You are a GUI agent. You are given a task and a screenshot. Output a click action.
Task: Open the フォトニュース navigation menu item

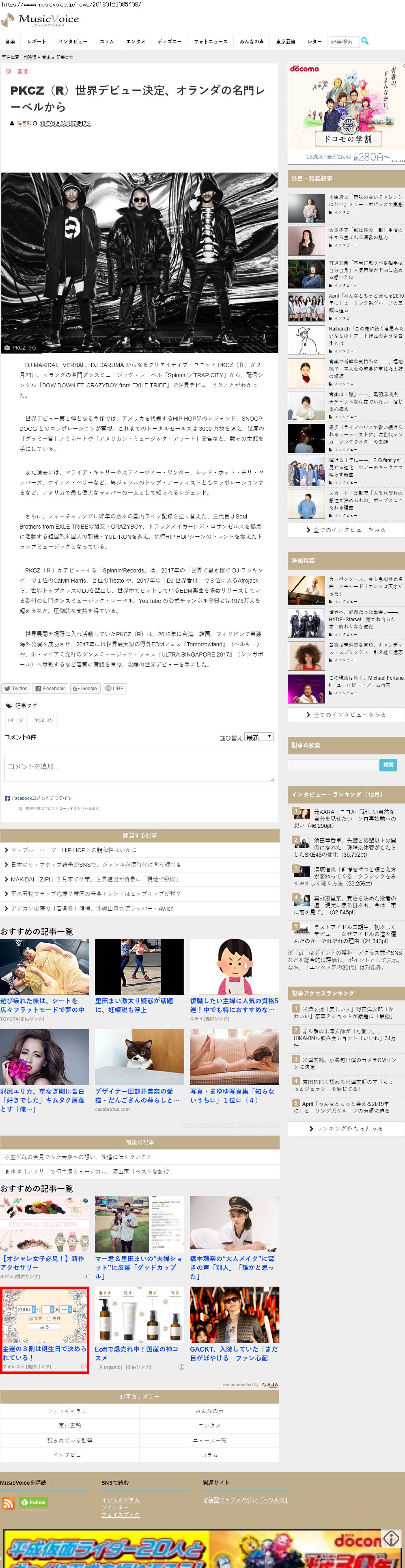pos(210,41)
